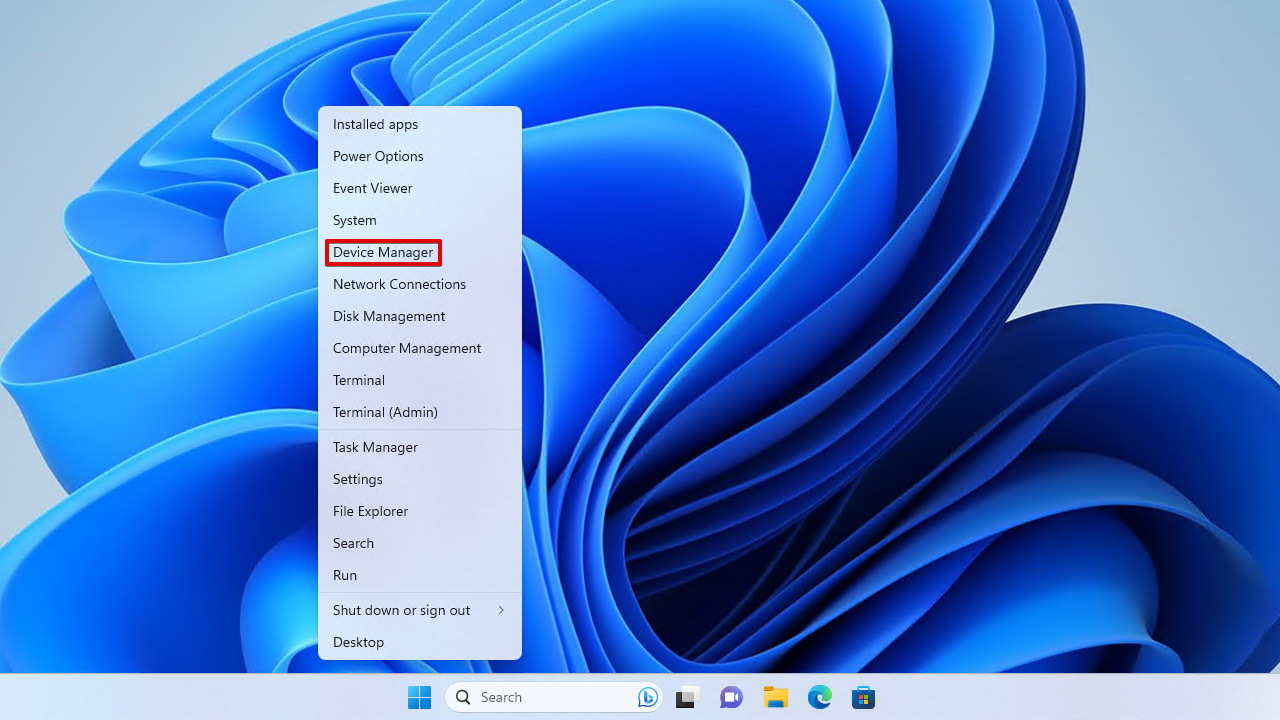Select Device Manager from the context menu
1280x720 pixels.
pos(383,252)
